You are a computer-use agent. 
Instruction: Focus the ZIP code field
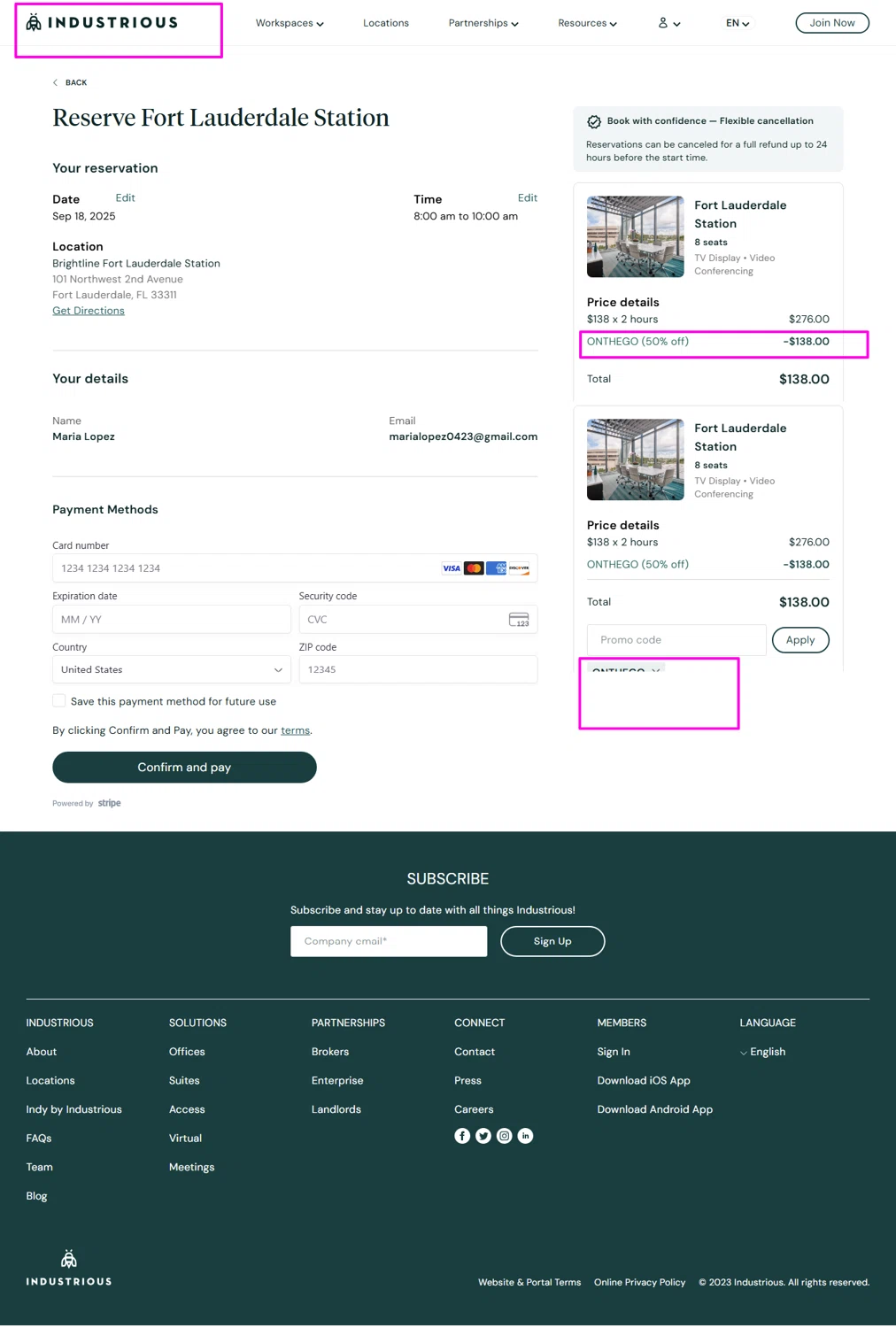click(x=418, y=670)
